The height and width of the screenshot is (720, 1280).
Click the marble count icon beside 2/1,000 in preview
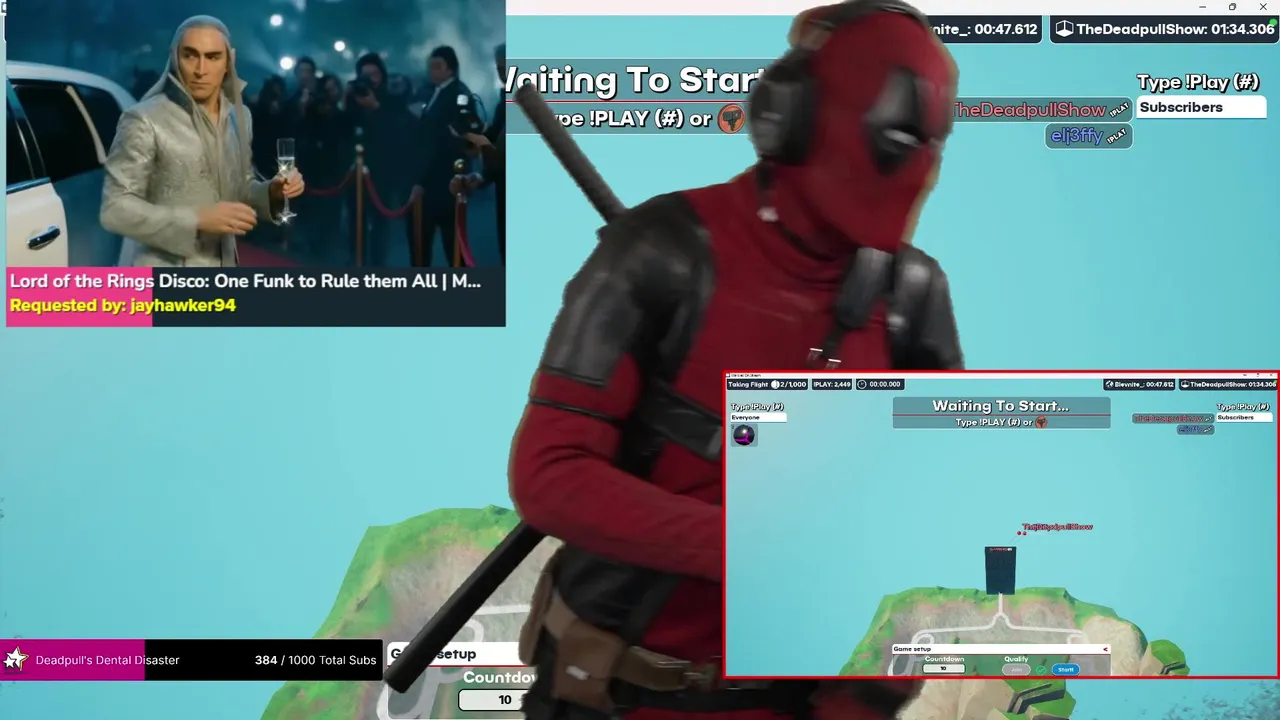click(x=775, y=384)
